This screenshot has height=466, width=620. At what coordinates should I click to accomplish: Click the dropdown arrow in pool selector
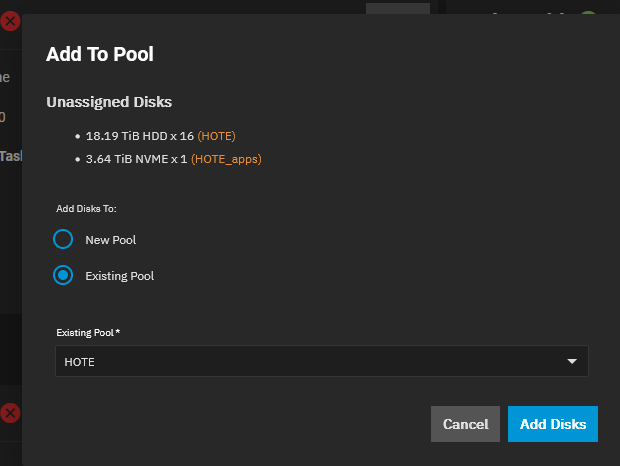[572, 362]
